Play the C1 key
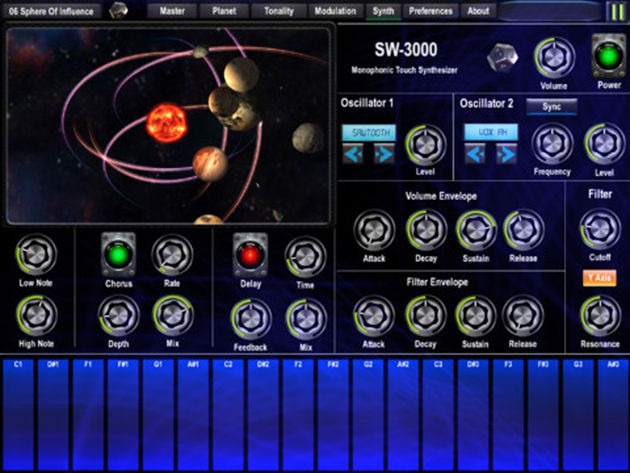The image size is (630, 473). tap(18, 415)
